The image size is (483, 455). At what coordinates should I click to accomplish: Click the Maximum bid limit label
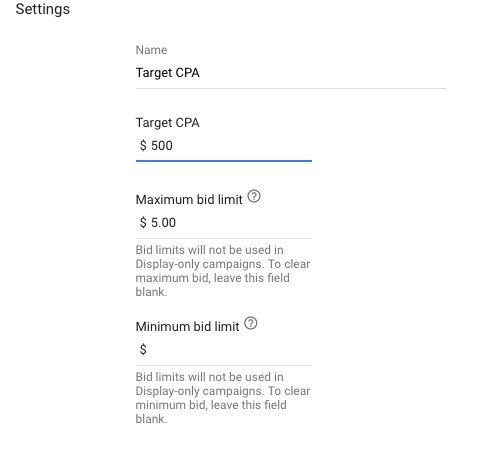(x=189, y=200)
